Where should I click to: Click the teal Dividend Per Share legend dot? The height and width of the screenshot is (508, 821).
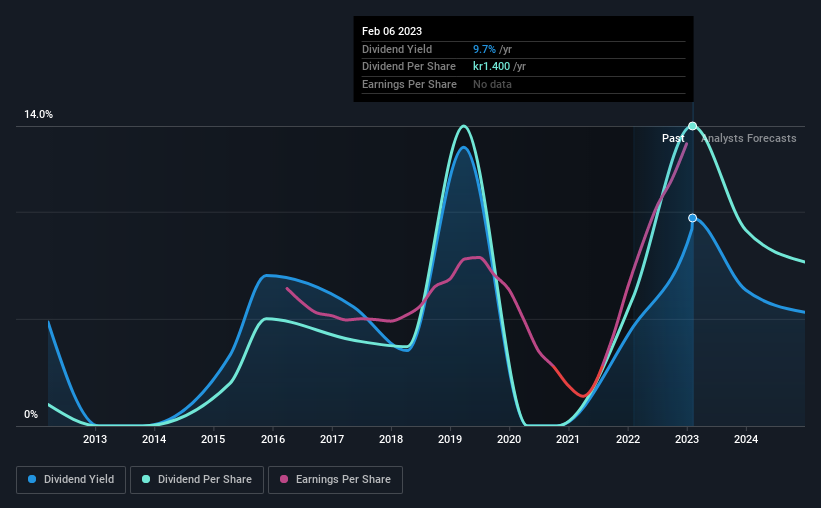point(146,479)
